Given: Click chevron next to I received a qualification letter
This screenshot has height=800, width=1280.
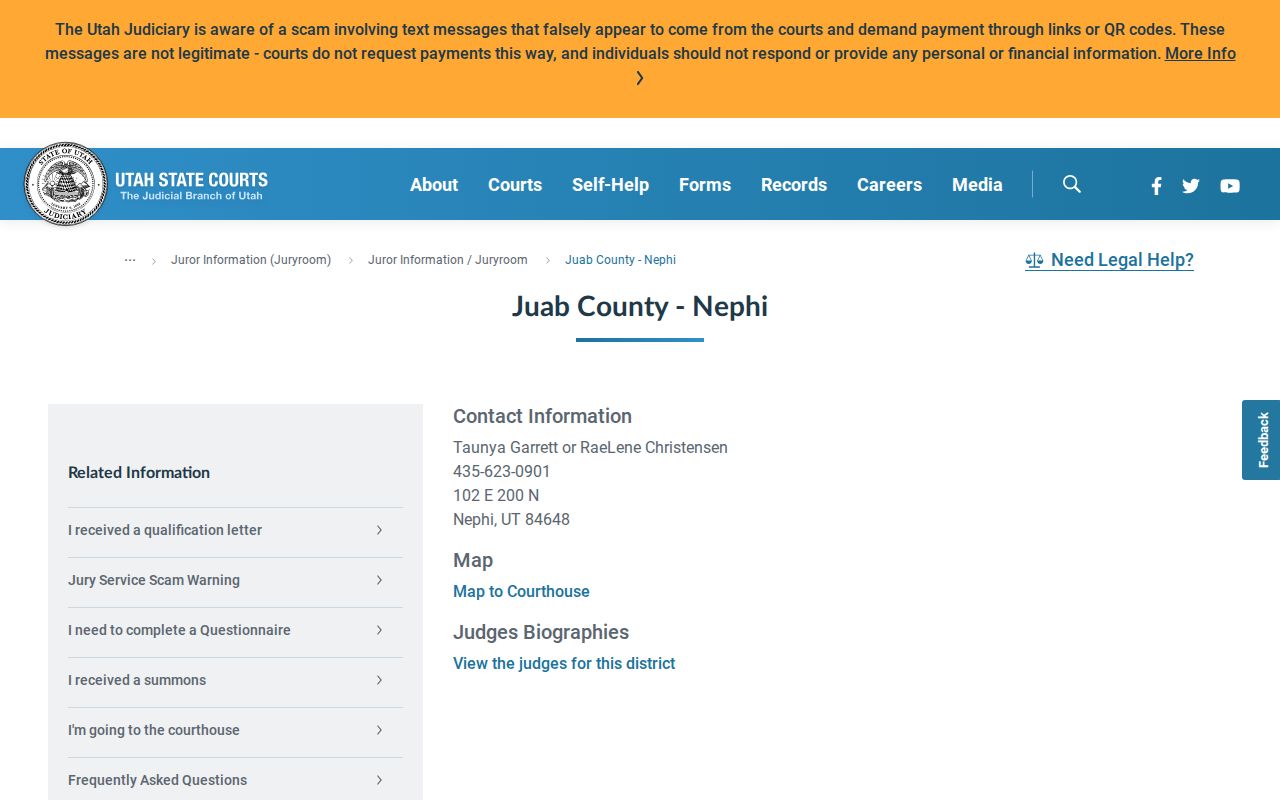Looking at the screenshot, I should (x=379, y=530).
